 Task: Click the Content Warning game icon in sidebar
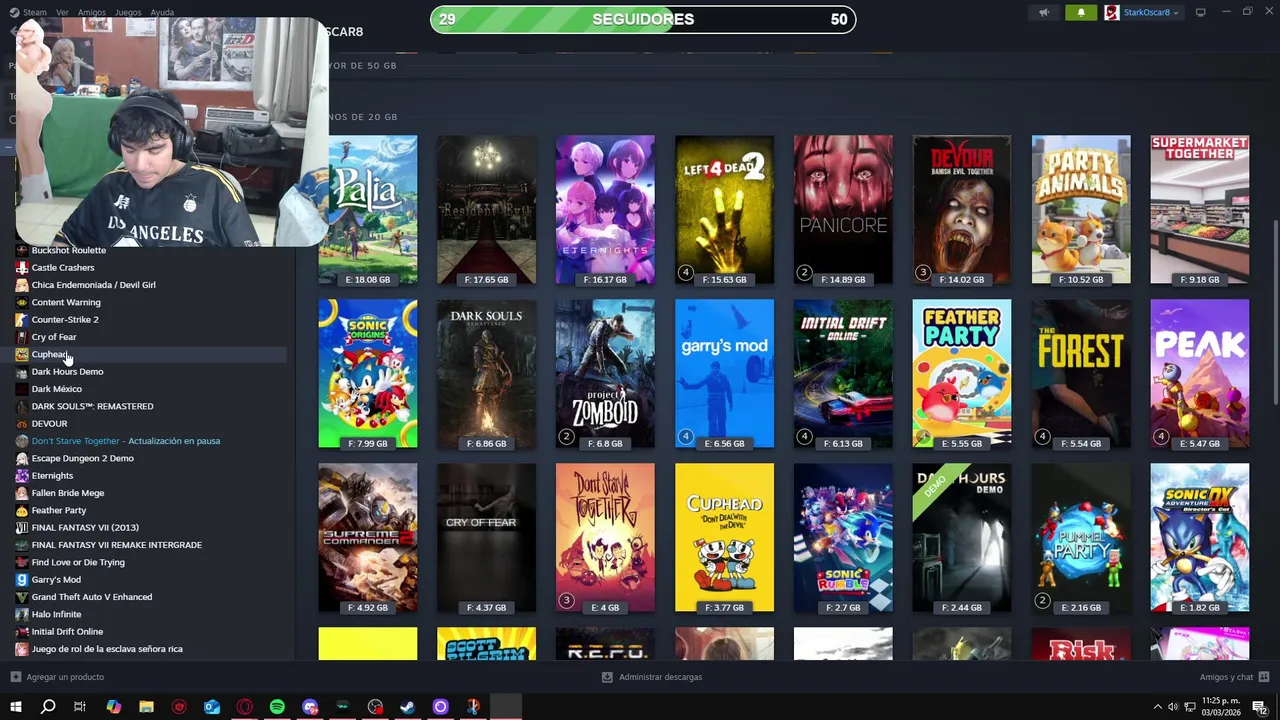[22, 302]
